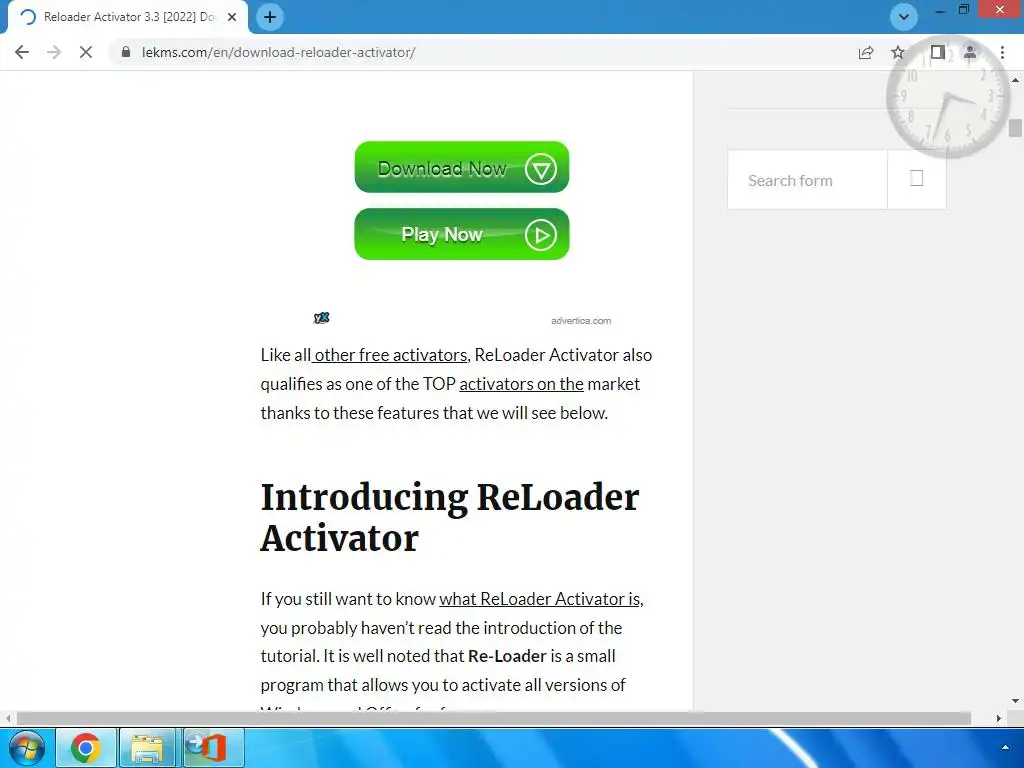
Task: Click the scroll down arrow
Action: [1015, 701]
